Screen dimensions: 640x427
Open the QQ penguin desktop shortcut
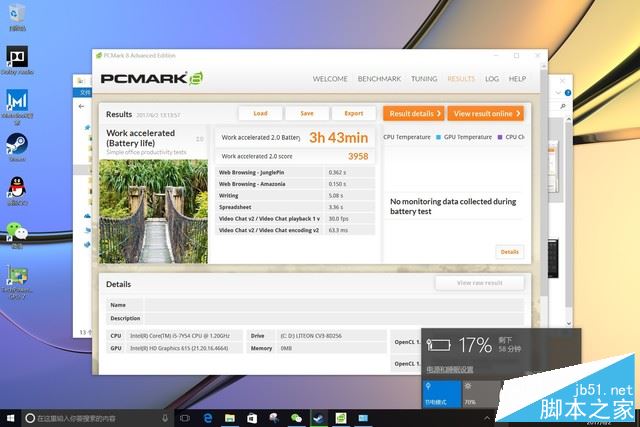click(17, 190)
